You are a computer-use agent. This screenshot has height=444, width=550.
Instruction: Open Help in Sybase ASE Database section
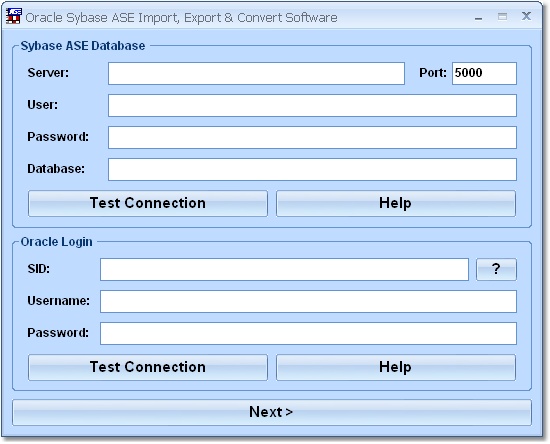[396, 203]
